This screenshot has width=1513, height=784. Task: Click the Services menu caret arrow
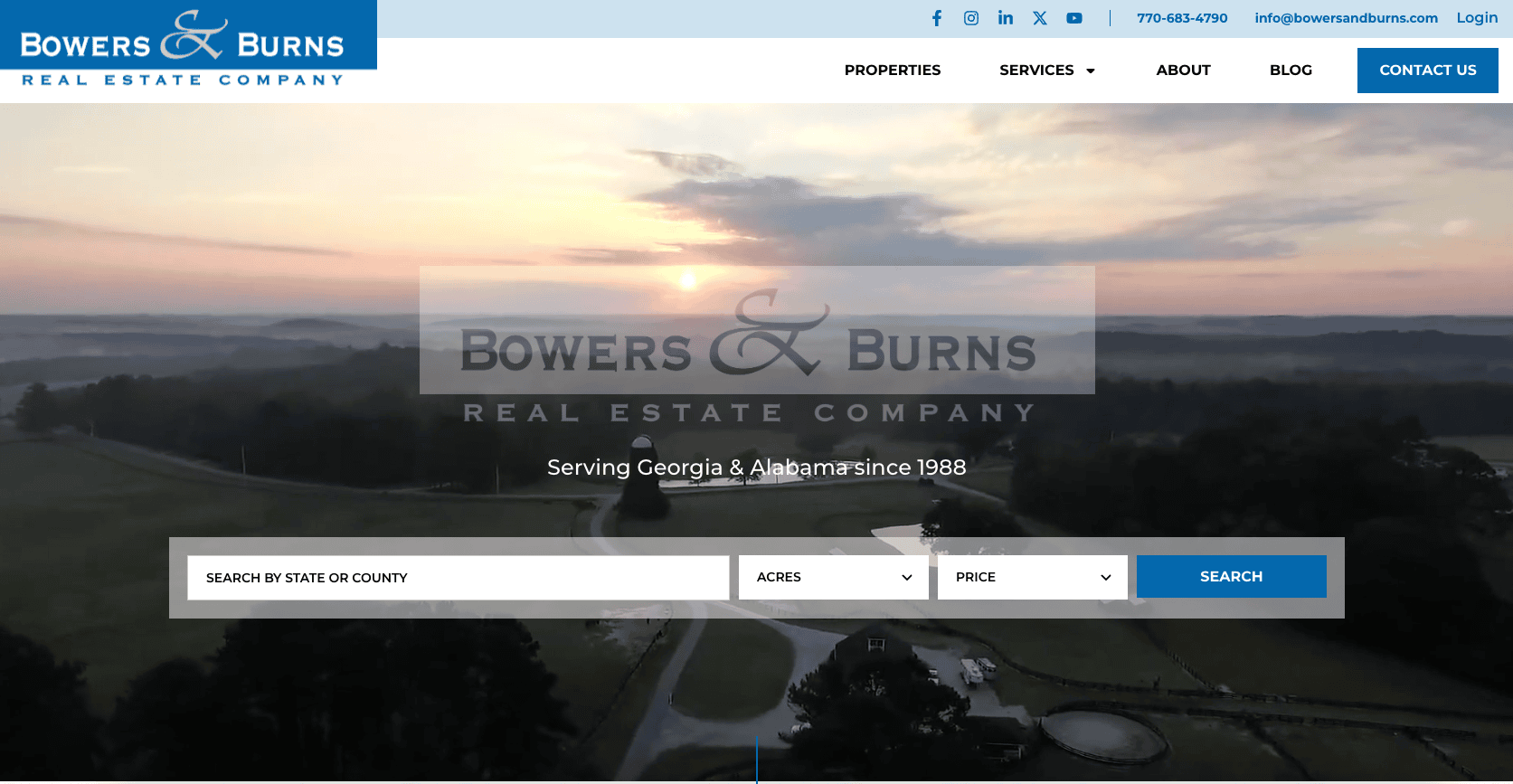click(x=1091, y=71)
